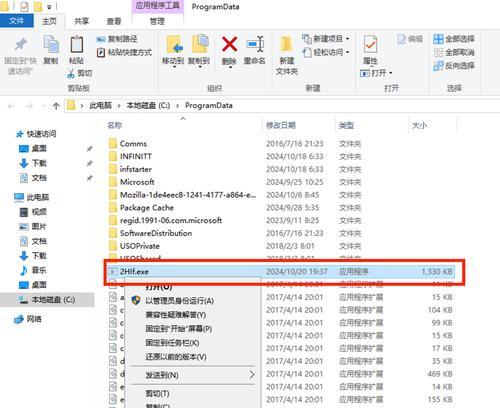Click the Cut (剪切) scissors icon
Image resolution: width=500 pixels, height=408 pixels.
71,74
